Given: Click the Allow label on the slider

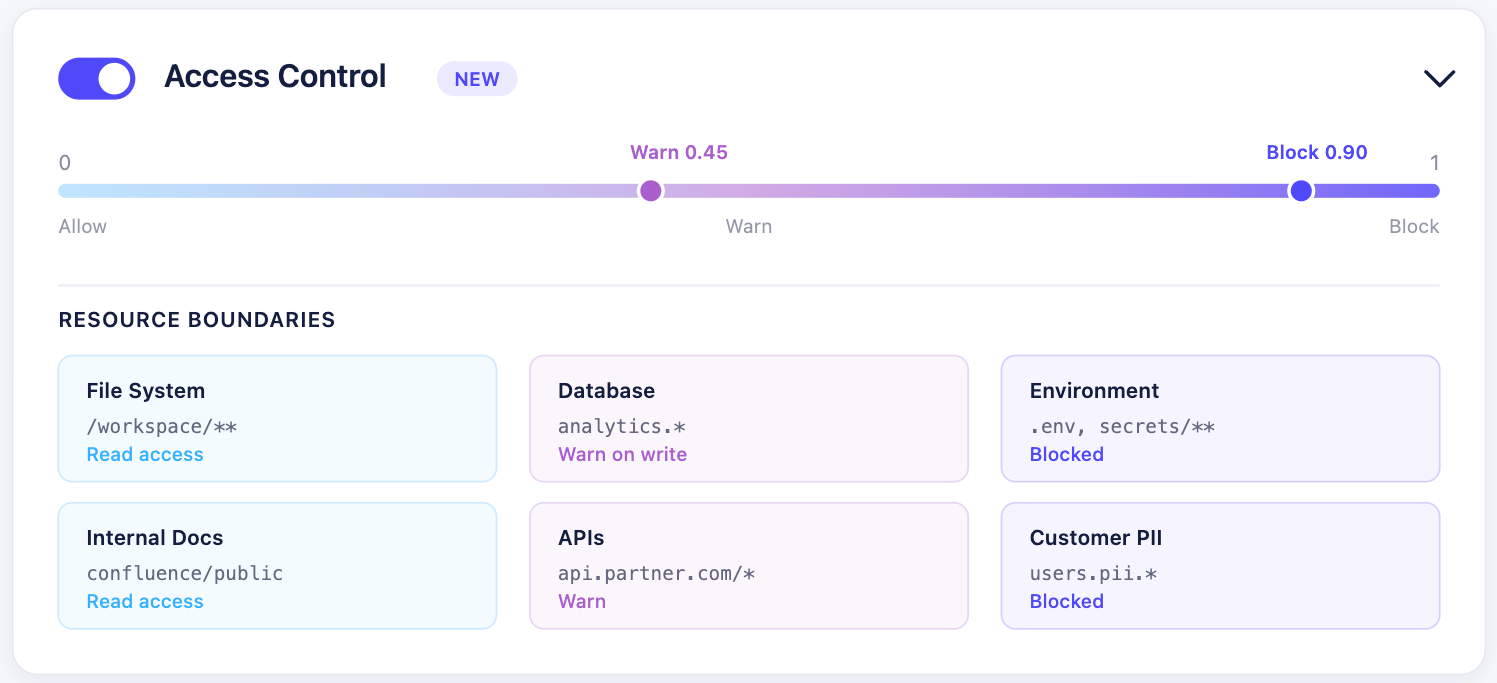Looking at the screenshot, I should point(82,226).
